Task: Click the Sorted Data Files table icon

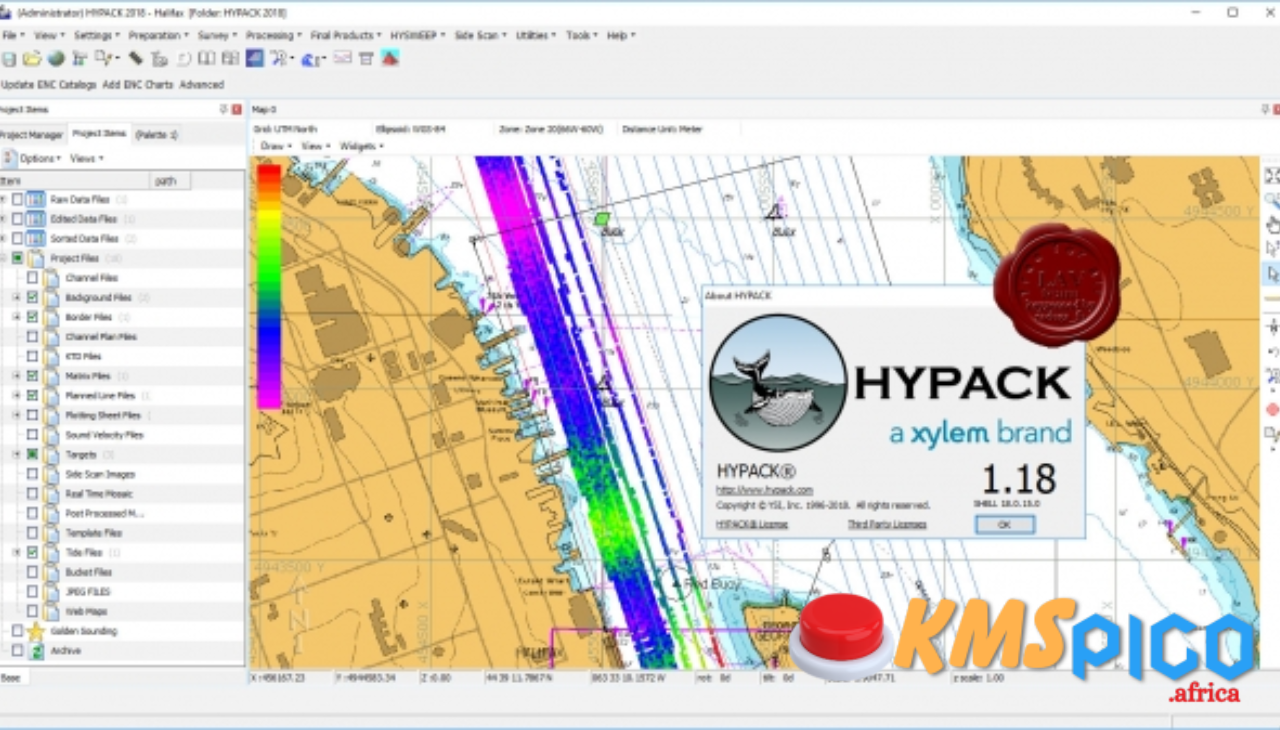Action: coord(36,239)
